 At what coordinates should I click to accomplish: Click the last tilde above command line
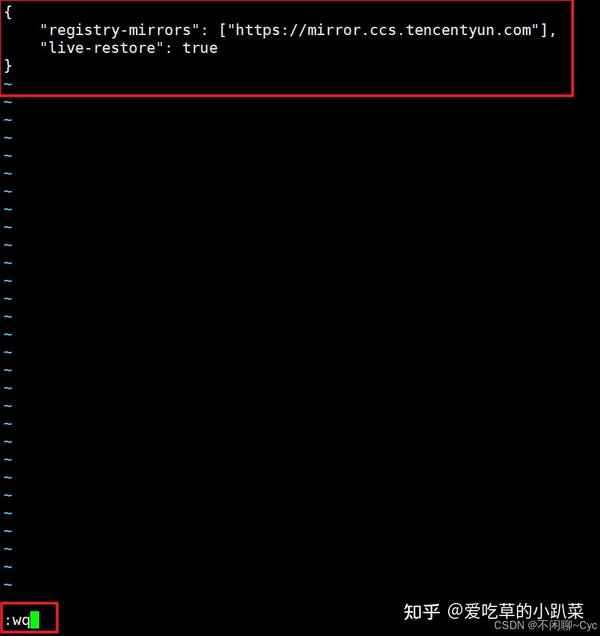8,584
